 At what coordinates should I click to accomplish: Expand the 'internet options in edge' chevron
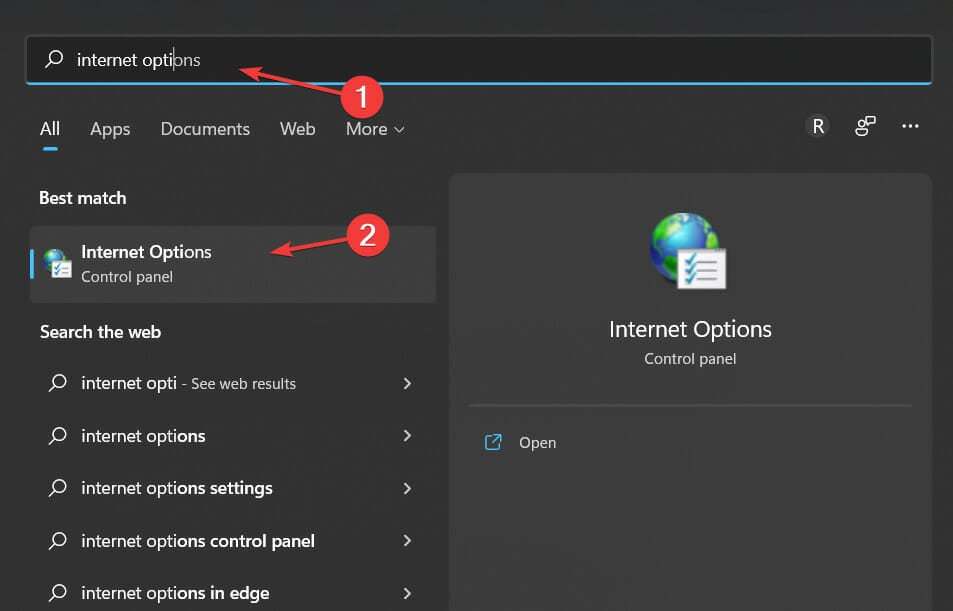click(407, 593)
